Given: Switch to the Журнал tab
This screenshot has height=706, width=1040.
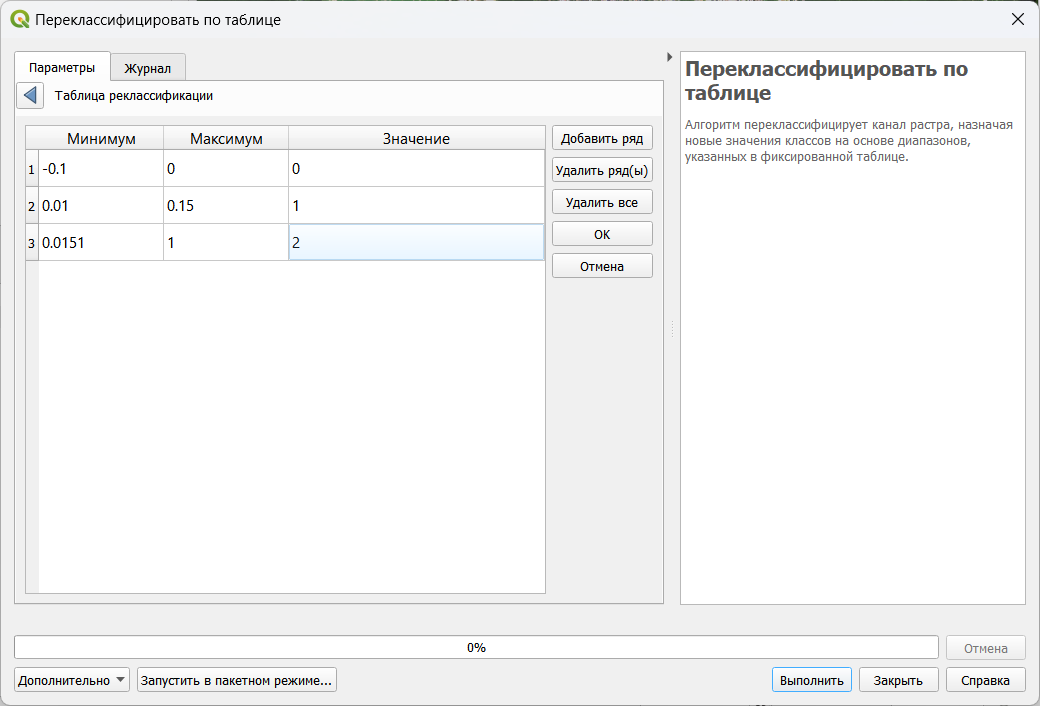Looking at the screenshot, I should [147, 69].
